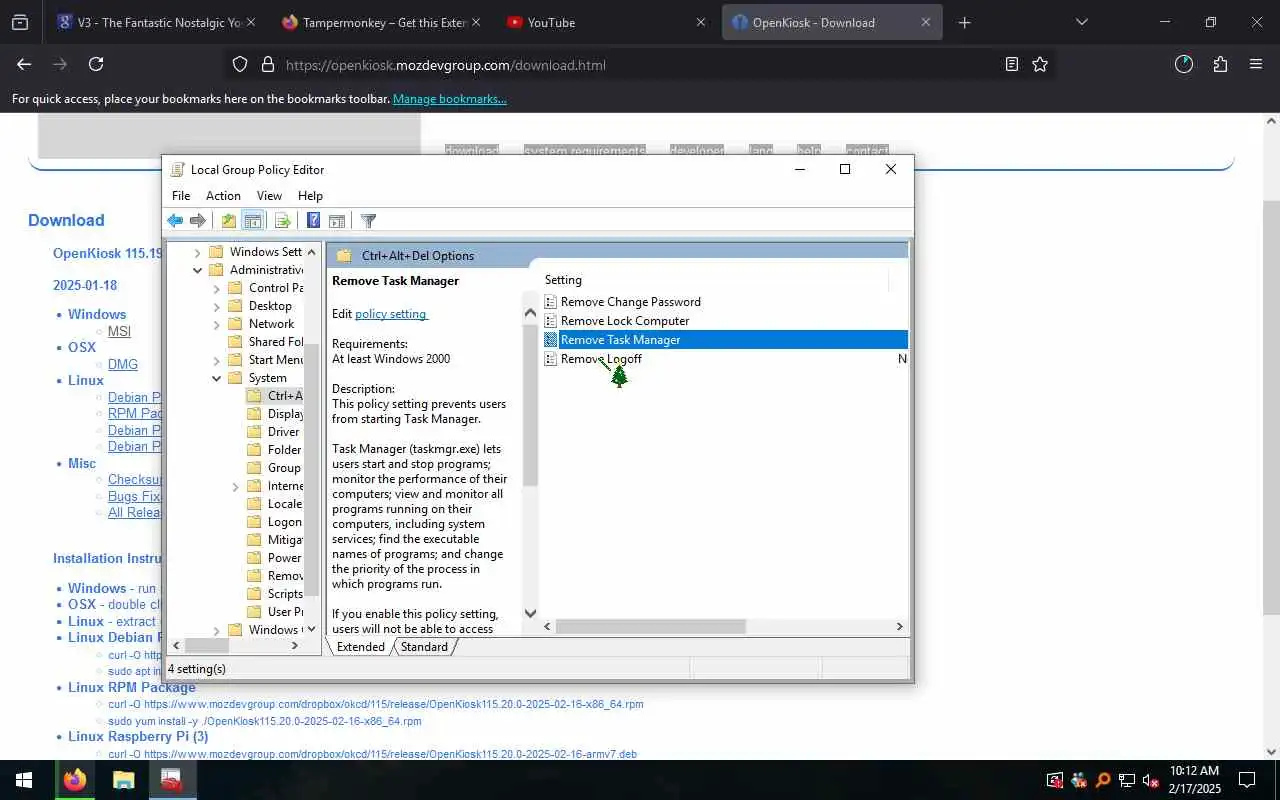1280x800 pixels.
Task: Select the Remove Change Password setting
Action: tap(630, 302)
